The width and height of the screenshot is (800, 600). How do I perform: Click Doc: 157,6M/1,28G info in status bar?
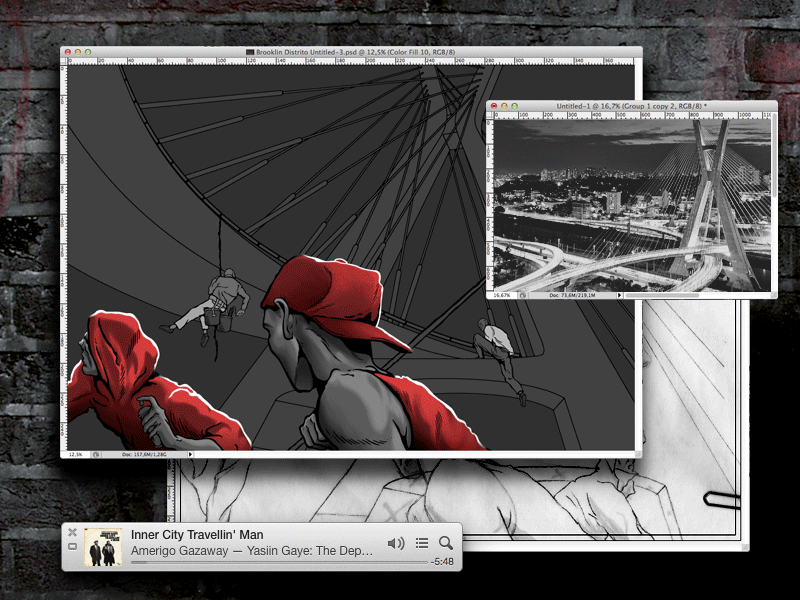pyautogui.click(x=144, y=454)
